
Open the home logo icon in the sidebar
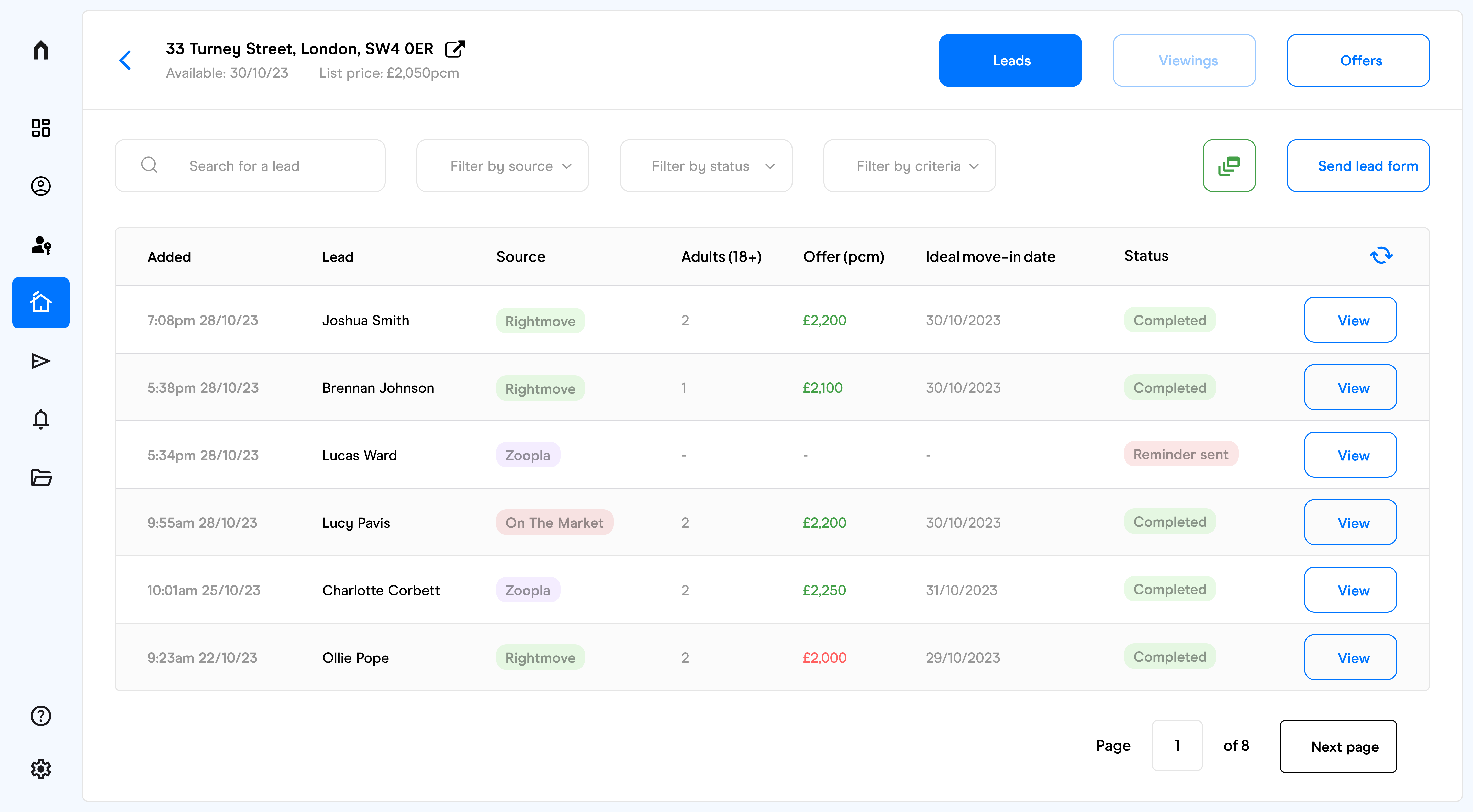click(41, 50)
